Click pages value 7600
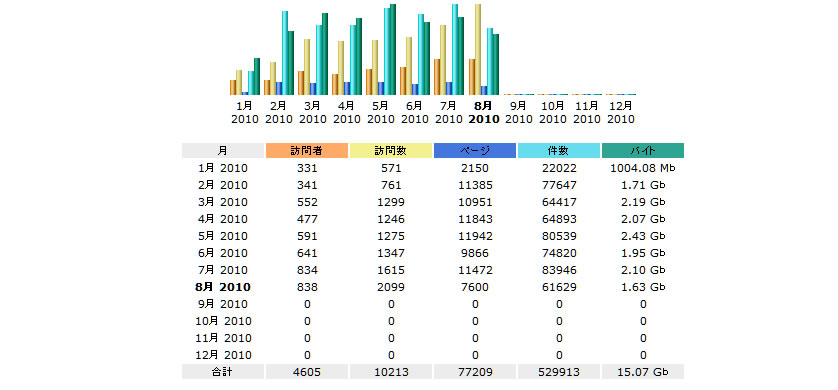 click(475, 287)
